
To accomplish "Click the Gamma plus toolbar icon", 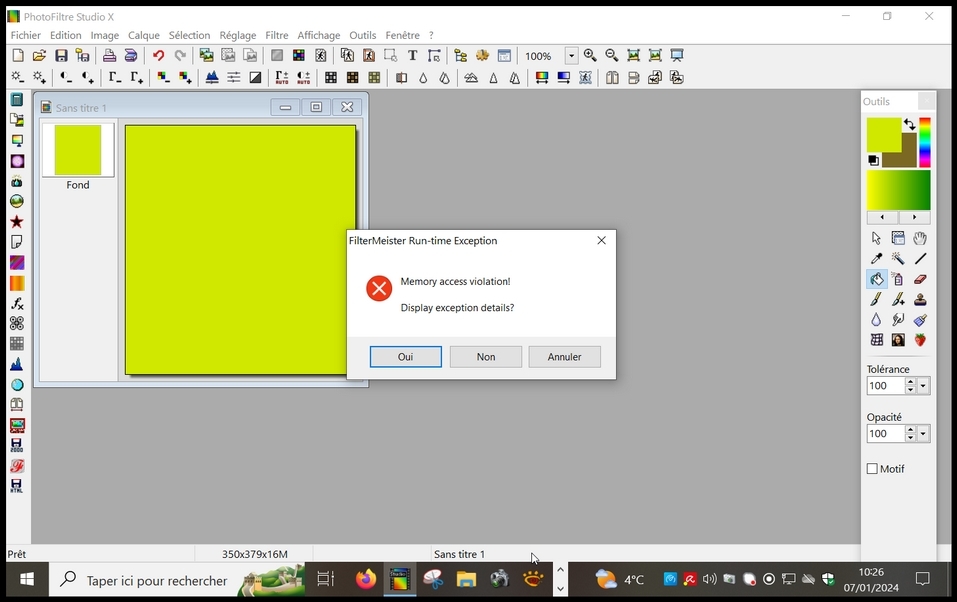I will pos(136,78).
